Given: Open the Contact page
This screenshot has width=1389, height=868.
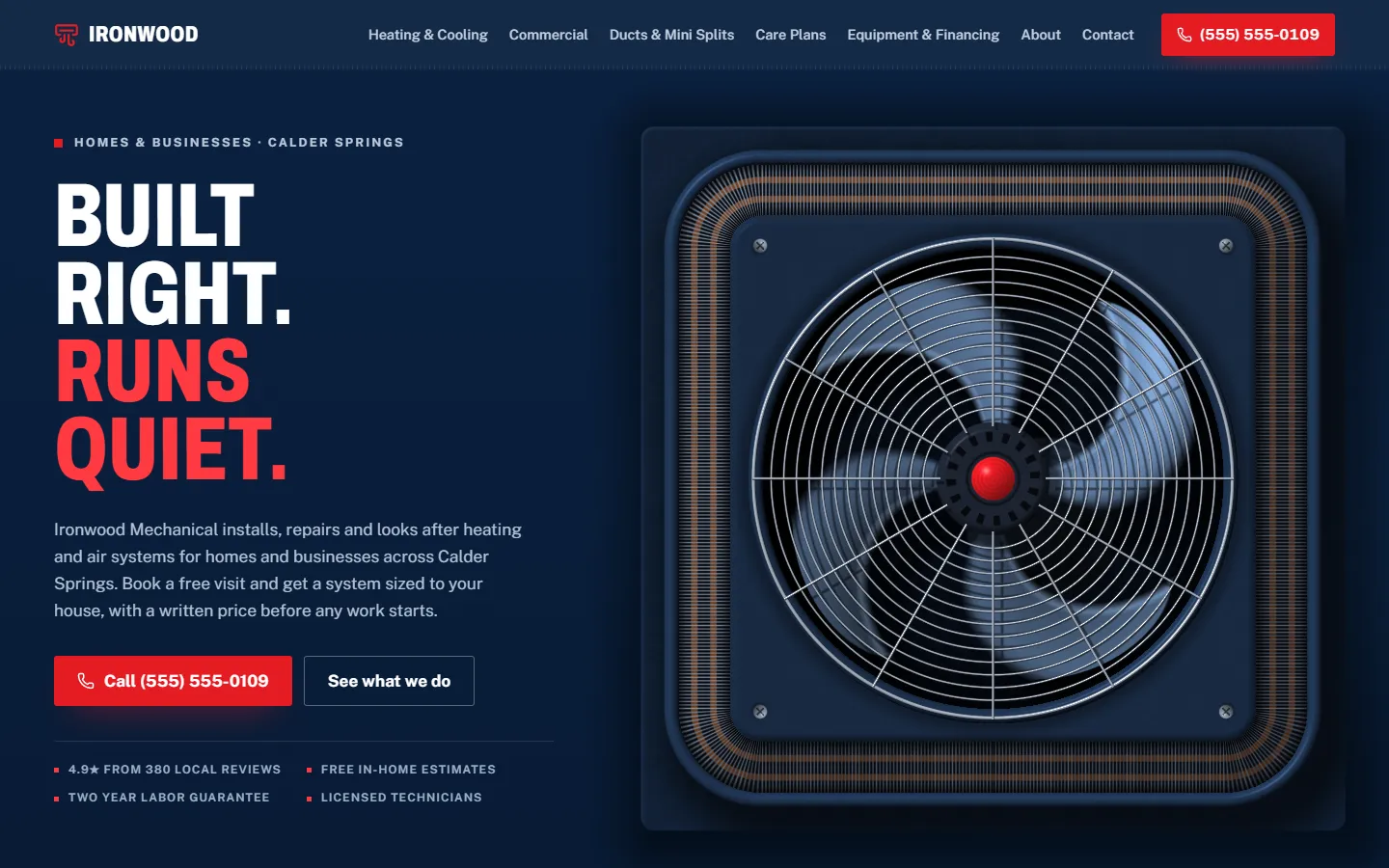Looking at the screenshot, I should (x=1107, y=35).
